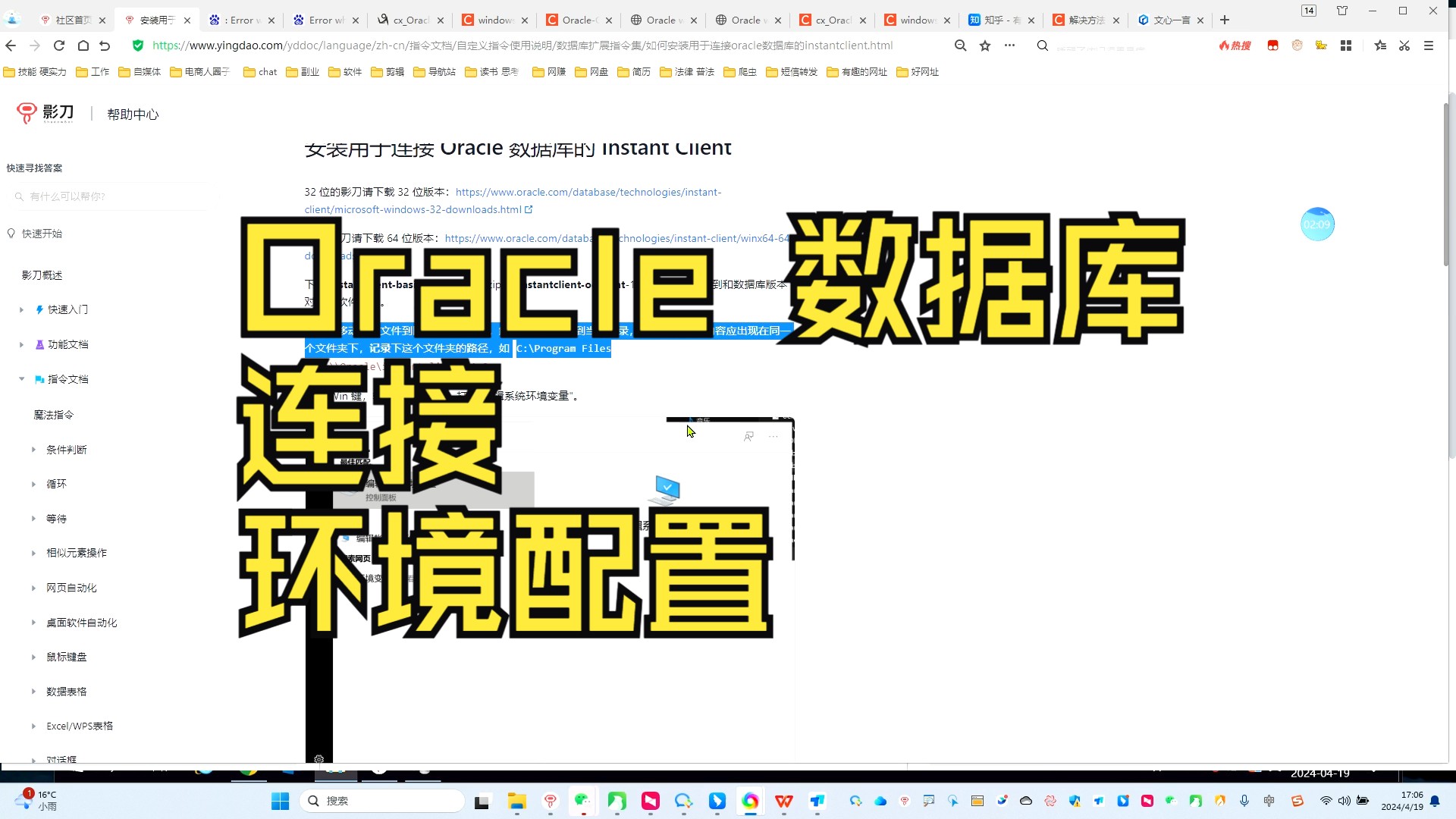Image resolution: width=1456 pixels, height=819 pixels.
Task: Click the Yingdao 影刀 logo
Action: click(45, 114)
